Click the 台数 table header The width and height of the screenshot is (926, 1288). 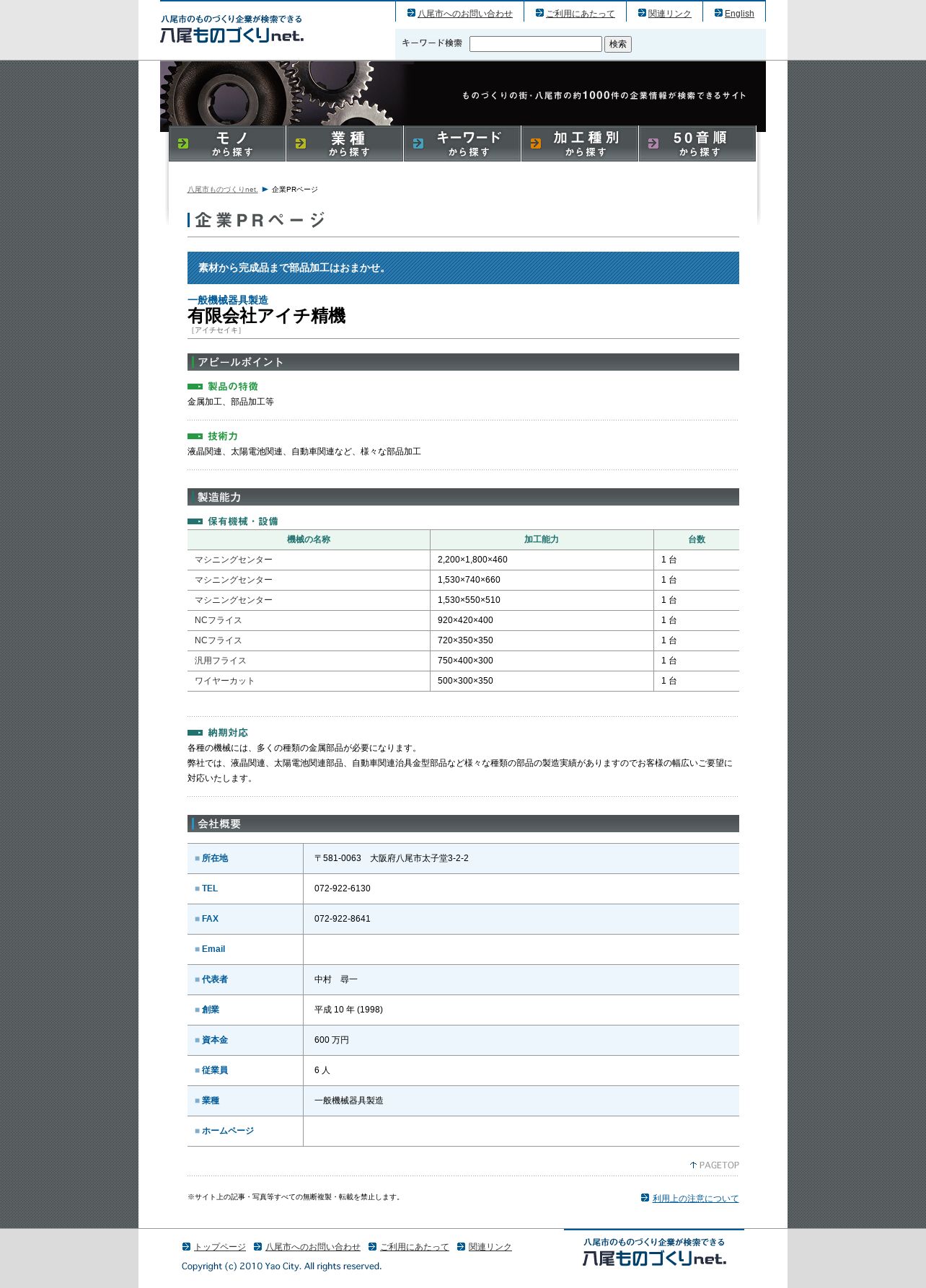pos(697,539)
